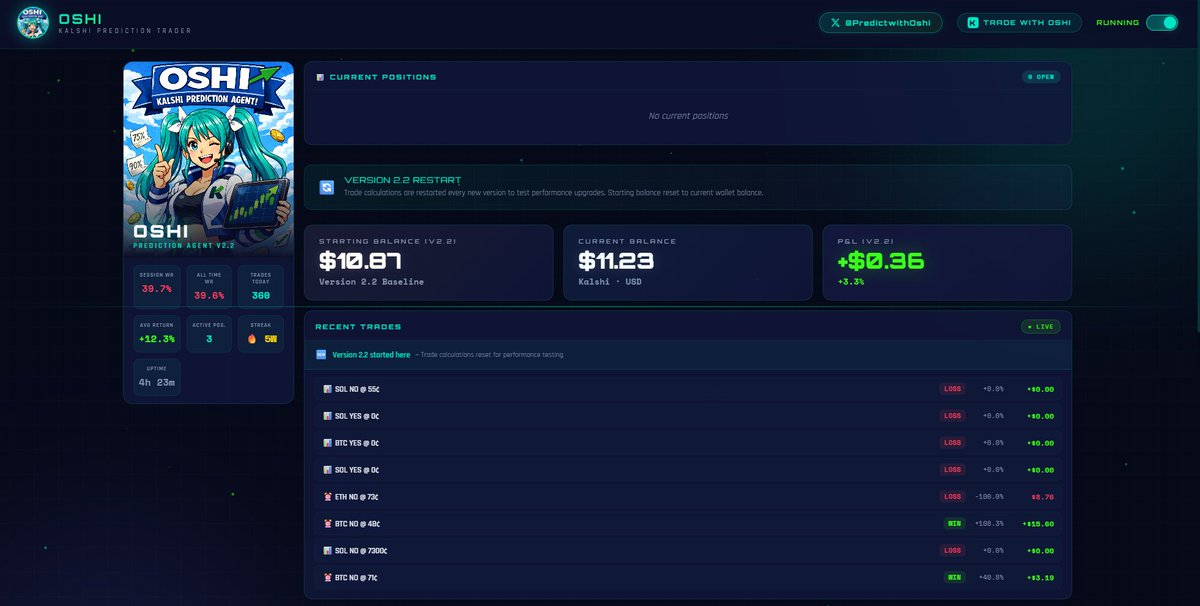Image resolution: width=1200 pixels, height=606 pixels.
Task: Click the +3.3% P&L percentage
Action: tap(850, 282)
